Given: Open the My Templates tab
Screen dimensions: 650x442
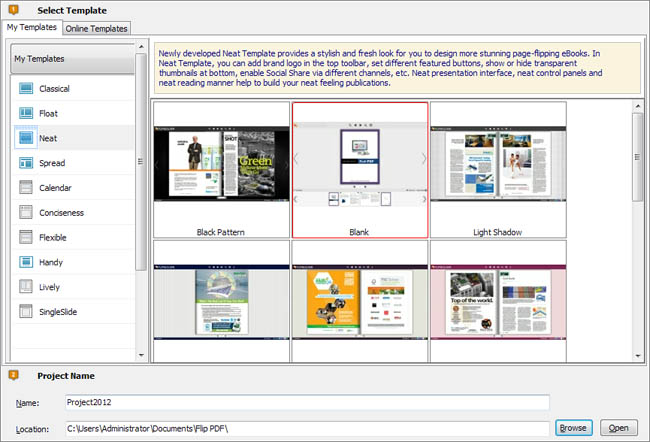Looking at the screenshot, I should pos(32,27).
